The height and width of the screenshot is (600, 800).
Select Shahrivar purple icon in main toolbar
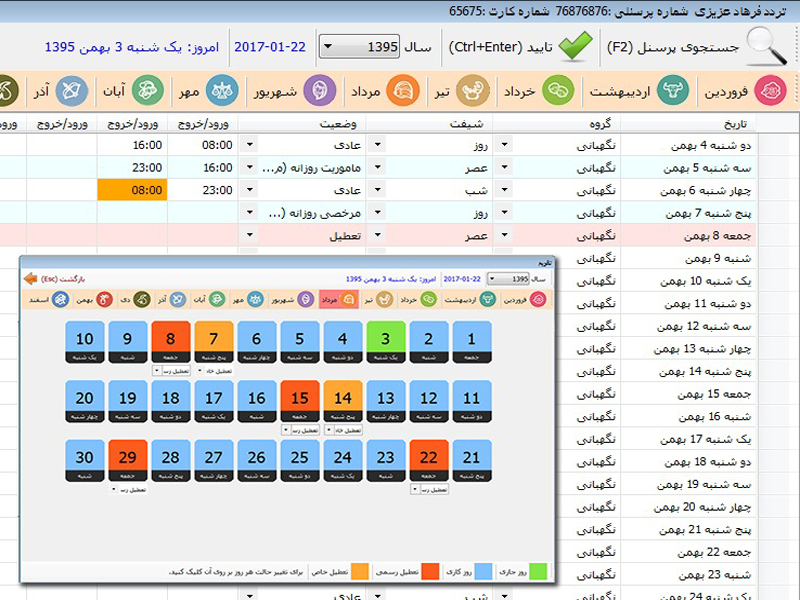pos(320,91)
